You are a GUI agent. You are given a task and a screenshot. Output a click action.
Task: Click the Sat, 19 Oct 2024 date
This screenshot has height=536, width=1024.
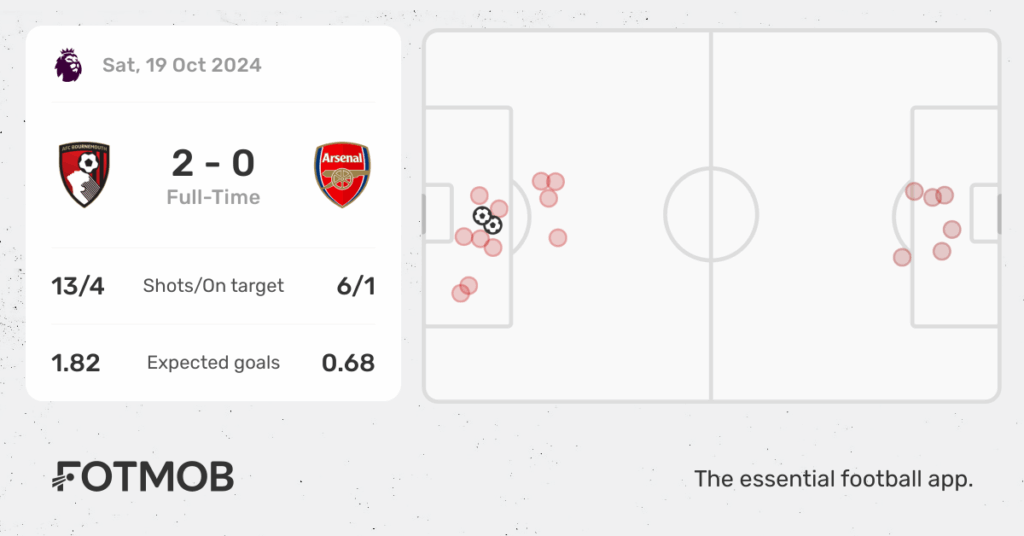(x=182, y=65)
